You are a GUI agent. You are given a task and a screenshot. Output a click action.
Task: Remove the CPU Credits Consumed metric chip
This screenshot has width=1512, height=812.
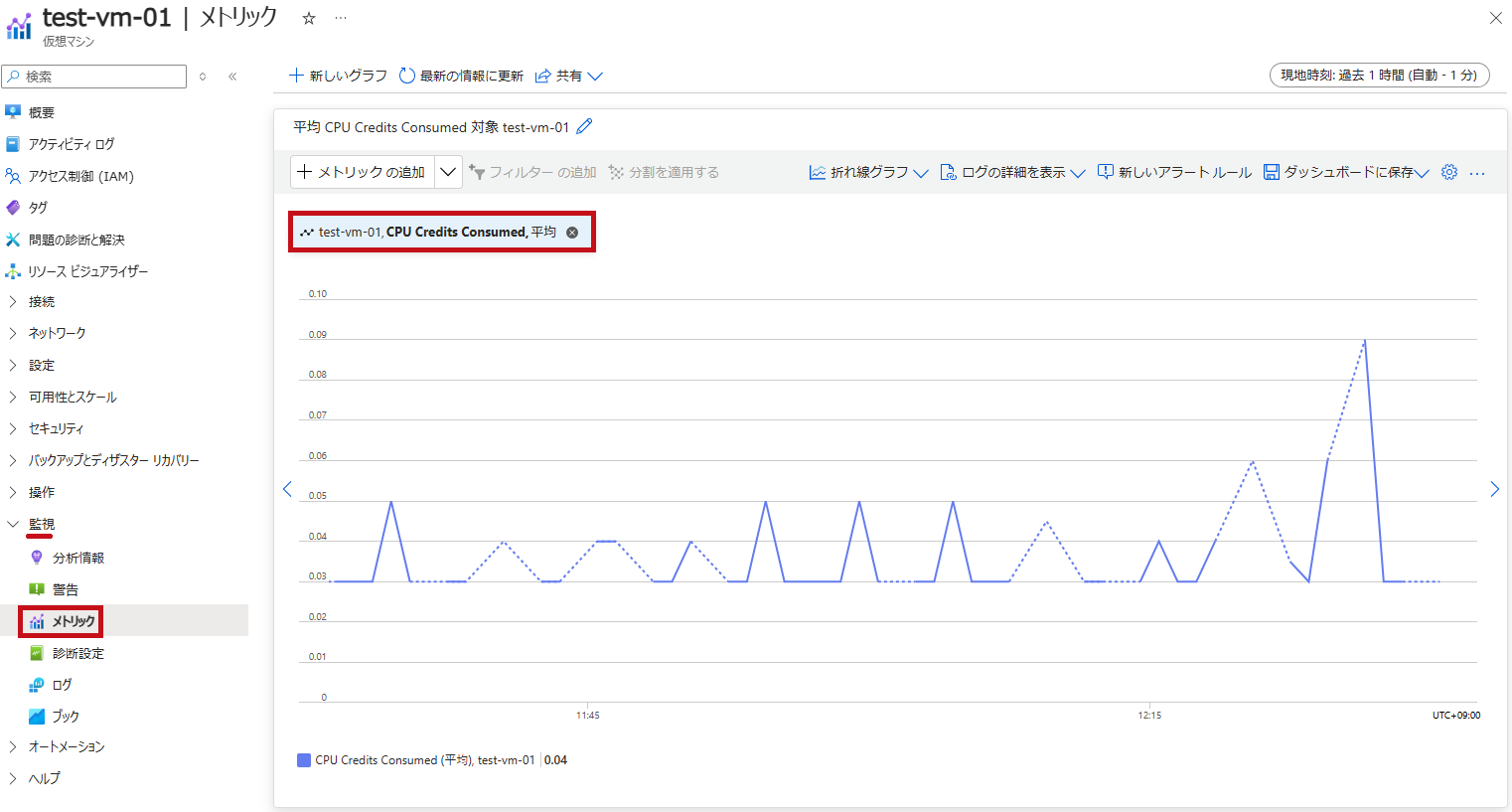(x=572, y=233)
